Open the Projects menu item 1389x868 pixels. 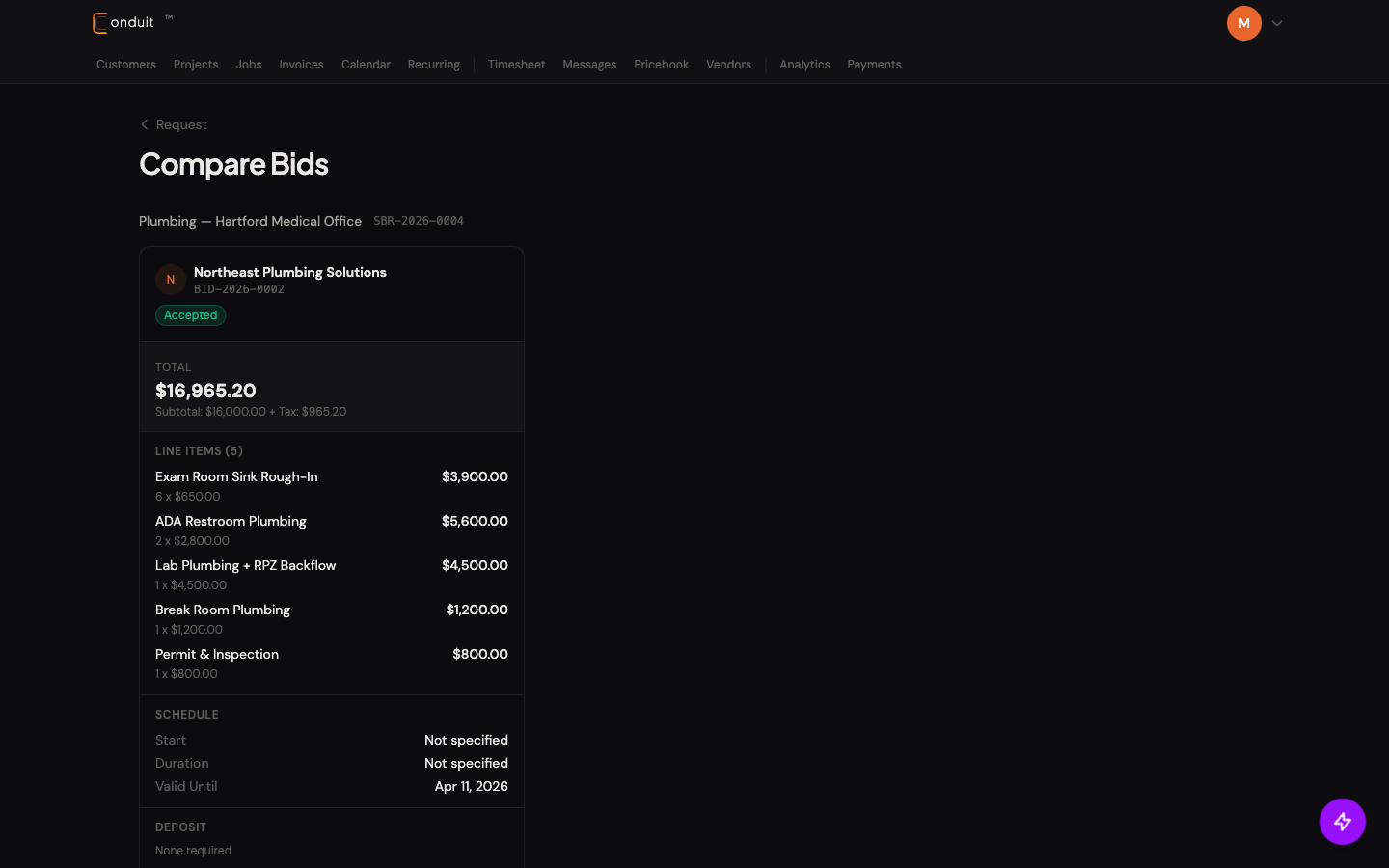pyautogui.click(x=196, y=65)
